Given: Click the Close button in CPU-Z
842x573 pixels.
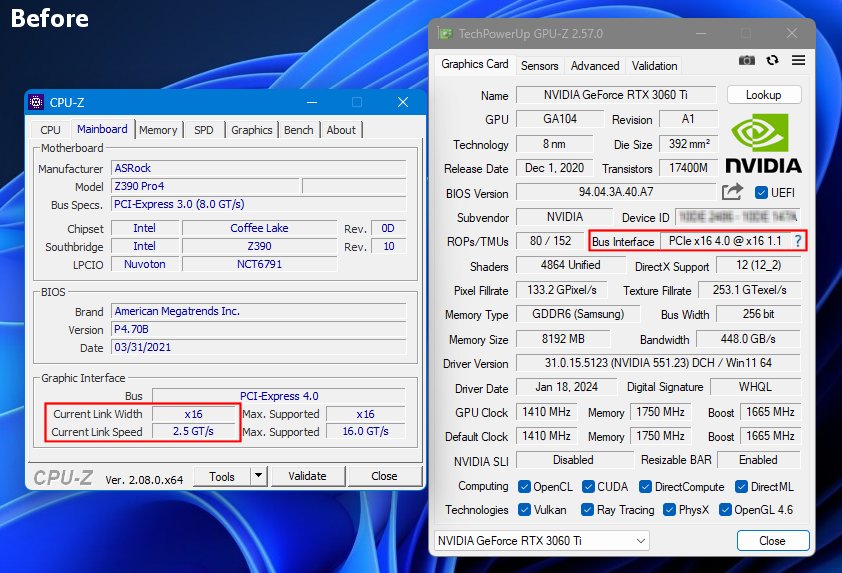Looking at the screenshot, I should tap(384, 476).
